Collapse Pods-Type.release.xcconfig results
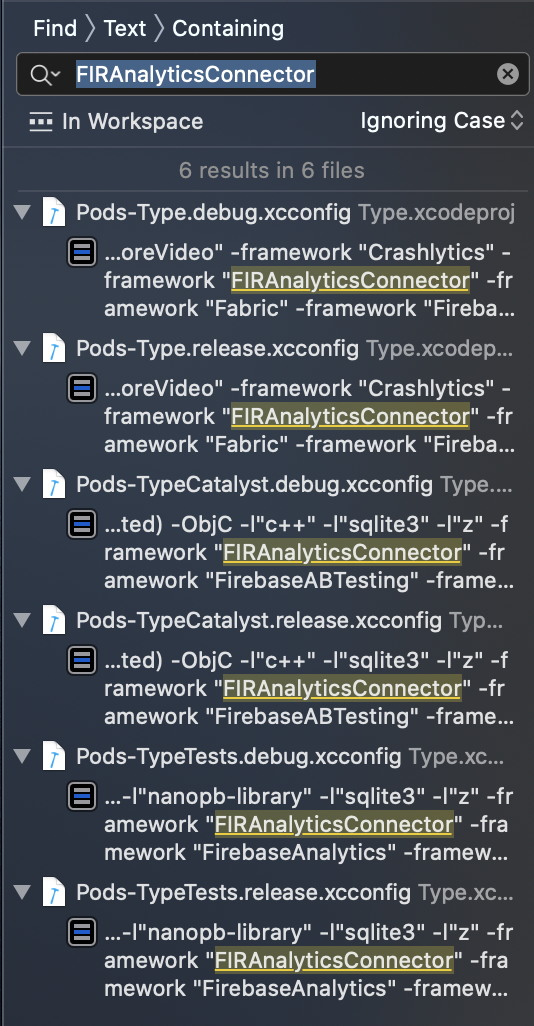534x1026 pixels. [x=24, y=348]
